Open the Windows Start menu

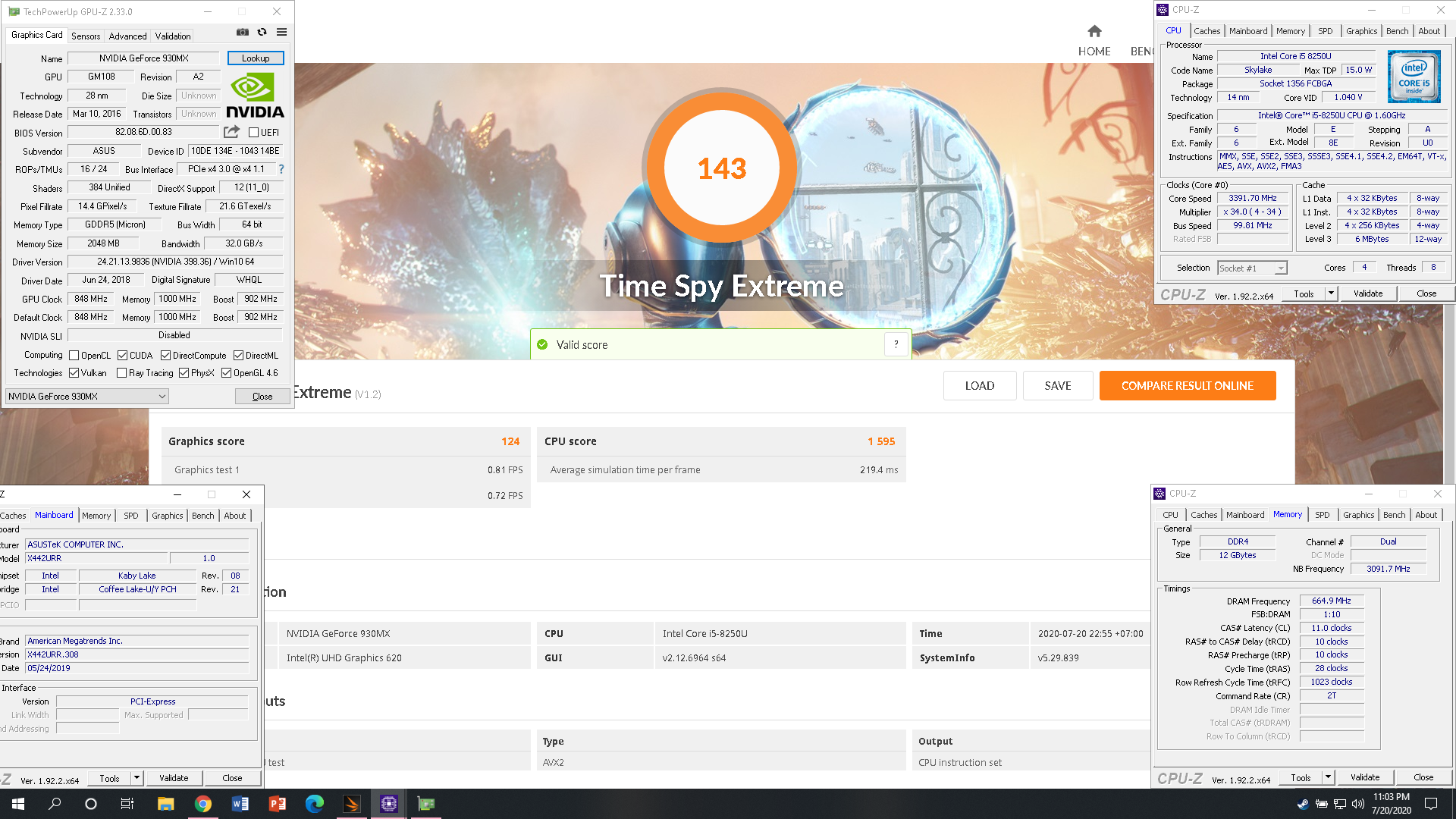18,804
